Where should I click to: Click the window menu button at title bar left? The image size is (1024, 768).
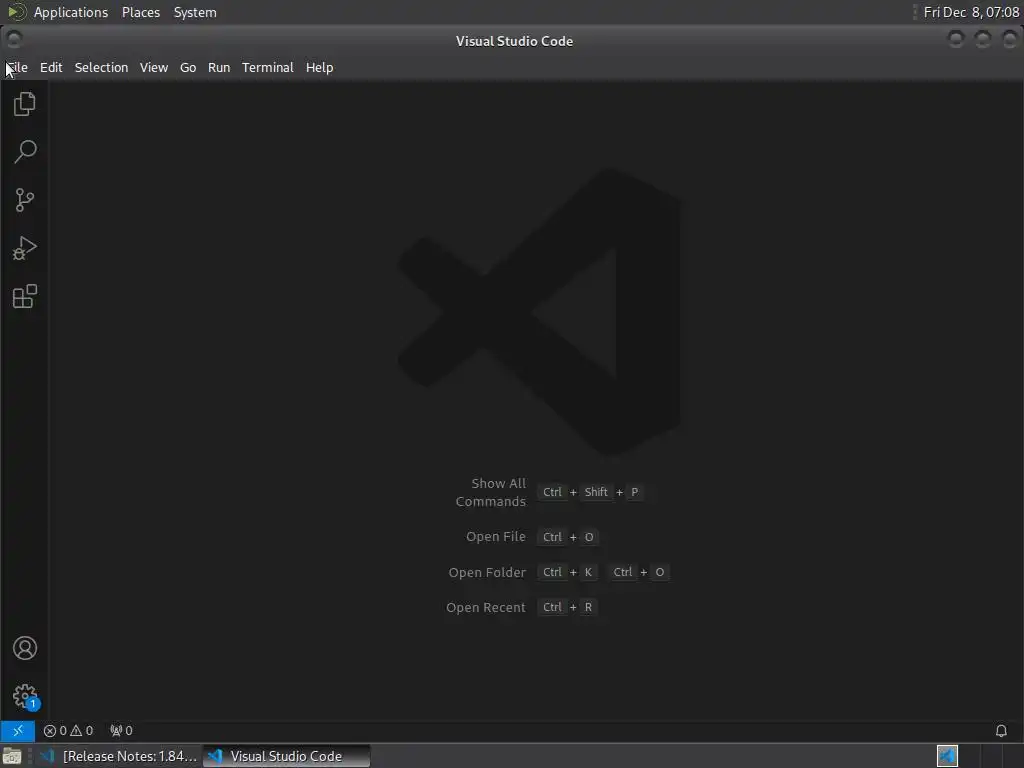click(x=14, y=40)
